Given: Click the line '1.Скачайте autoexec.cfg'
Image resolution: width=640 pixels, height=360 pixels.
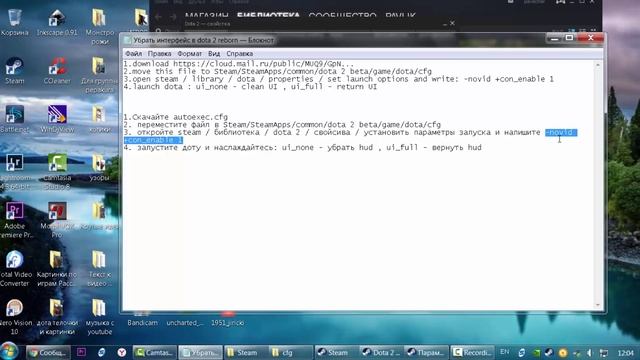Looking at the screenshot, I should point(176,117).
